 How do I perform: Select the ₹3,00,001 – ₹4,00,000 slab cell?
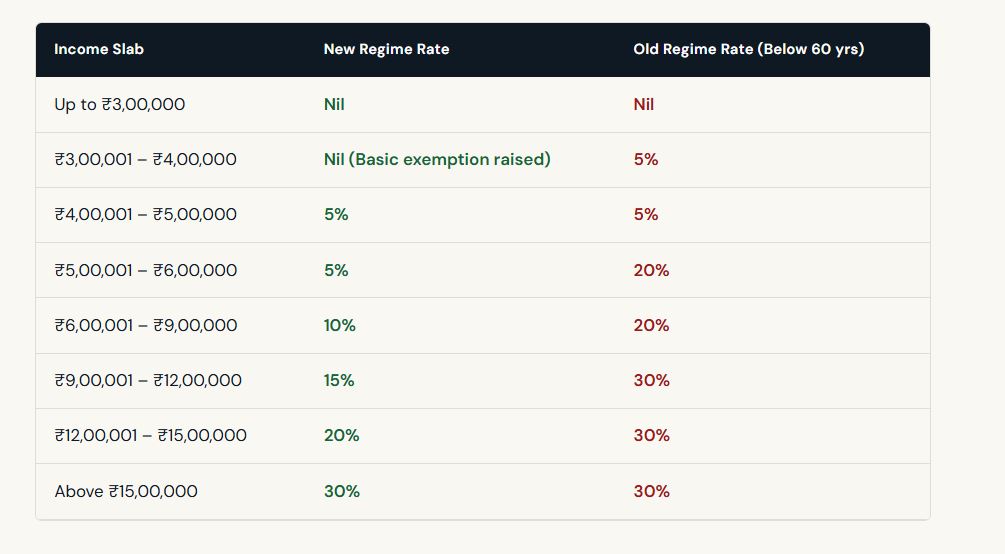click(x=145, y=159)
